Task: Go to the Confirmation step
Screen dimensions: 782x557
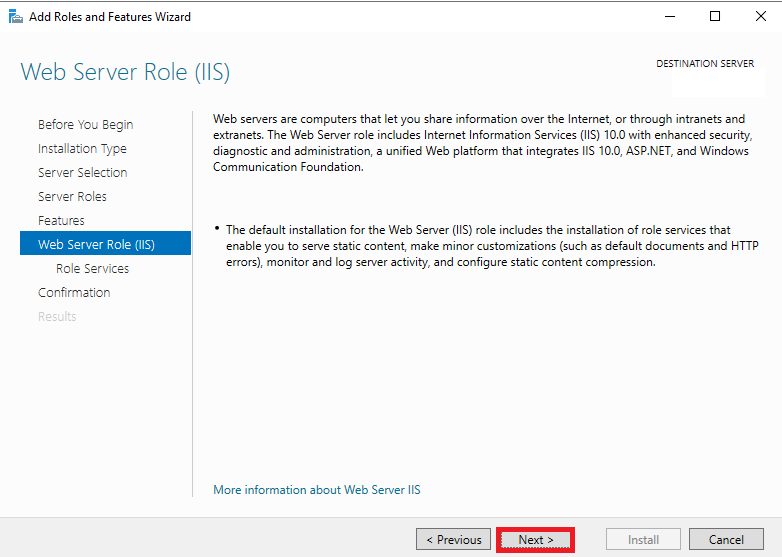Action: click(74, 292)
